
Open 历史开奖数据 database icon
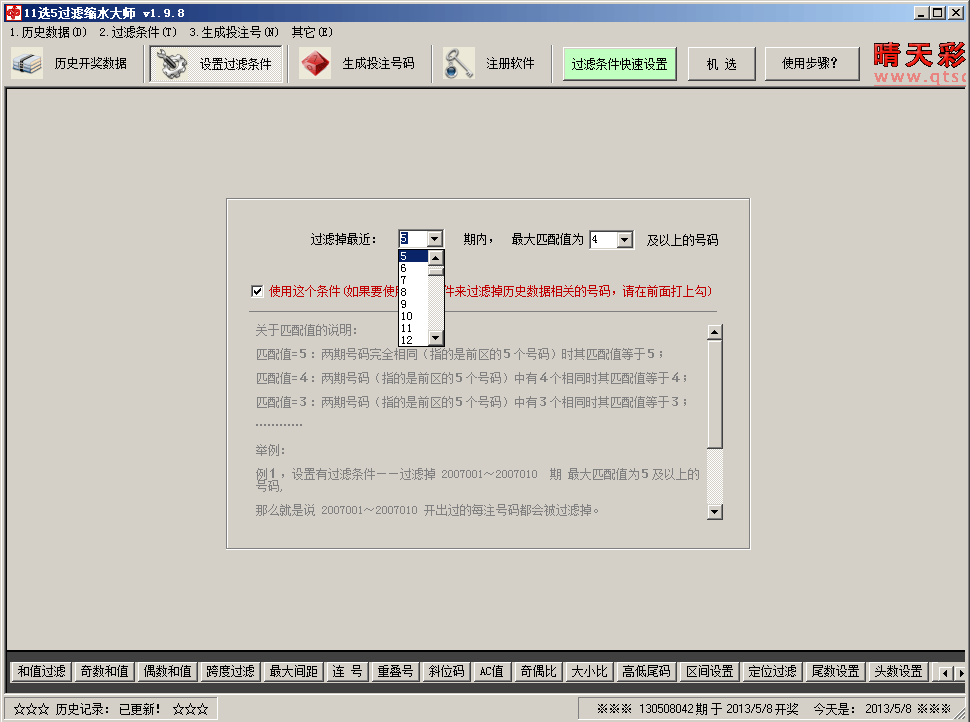coord(27,63)
